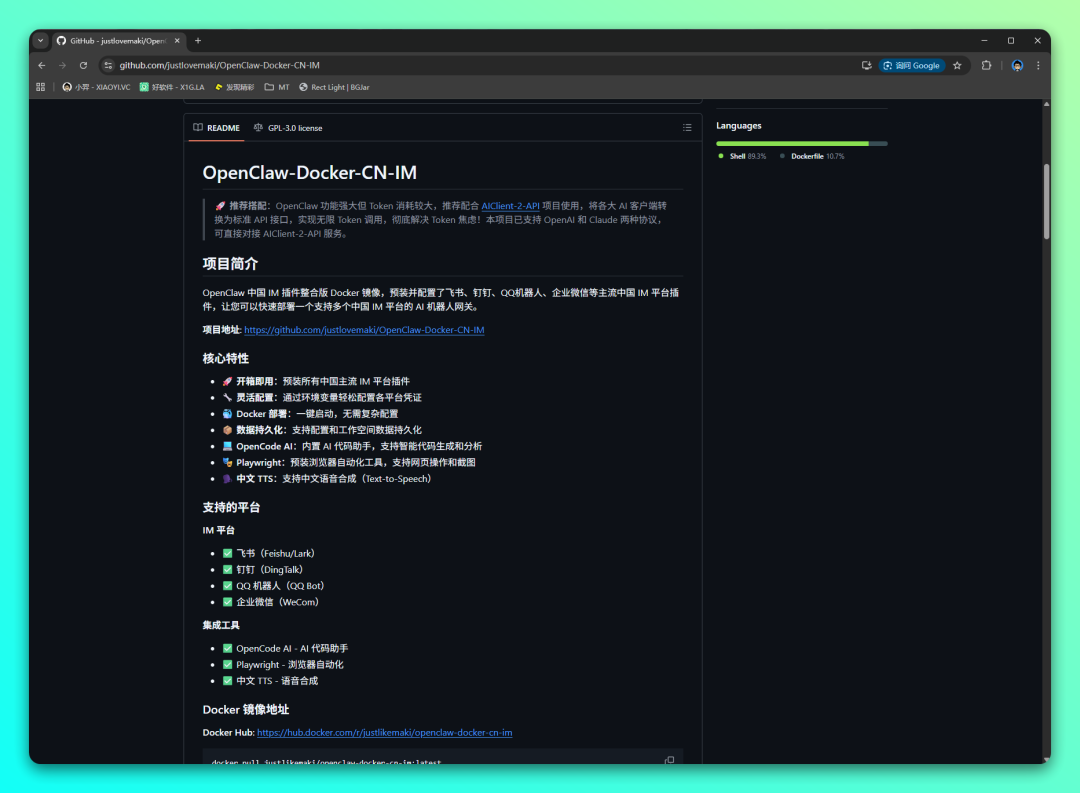Image resolution: width=1080 pixels, height=793 pixels.
Task: Click the Dockerfile 10.7% language entry
Action: [x=811, y=156]
